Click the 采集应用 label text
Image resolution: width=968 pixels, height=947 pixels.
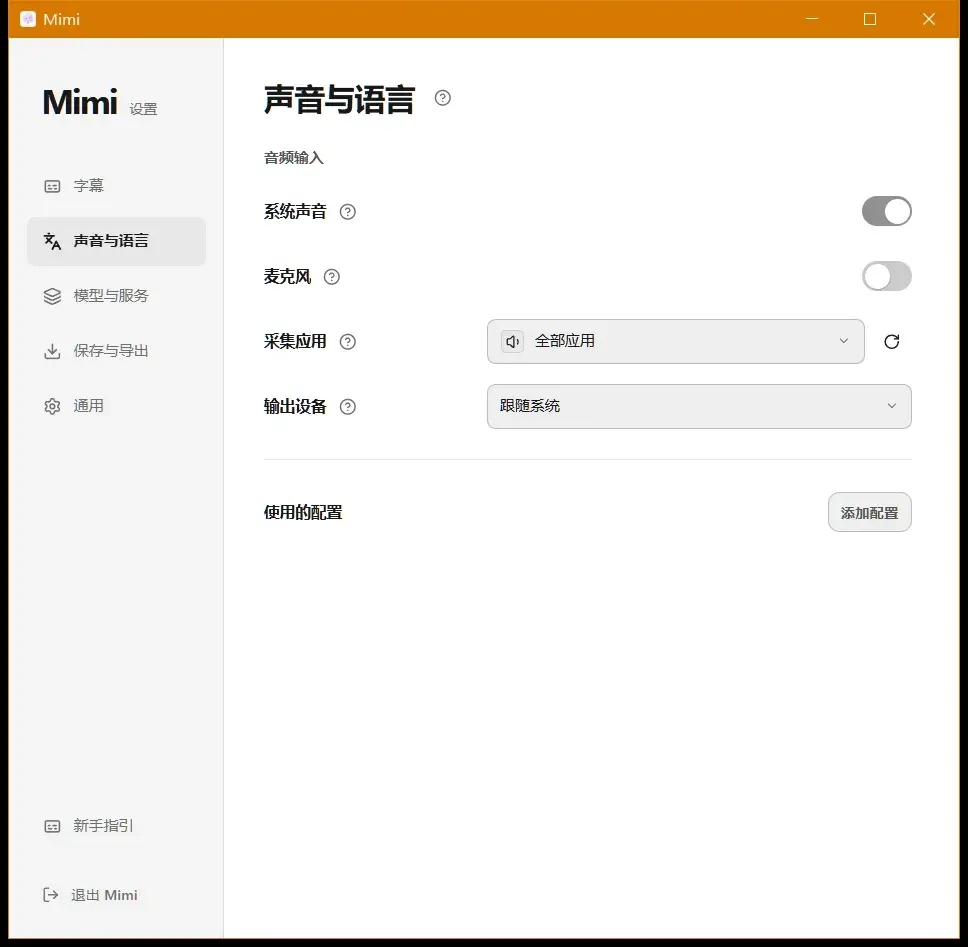(x=295, y=341)
